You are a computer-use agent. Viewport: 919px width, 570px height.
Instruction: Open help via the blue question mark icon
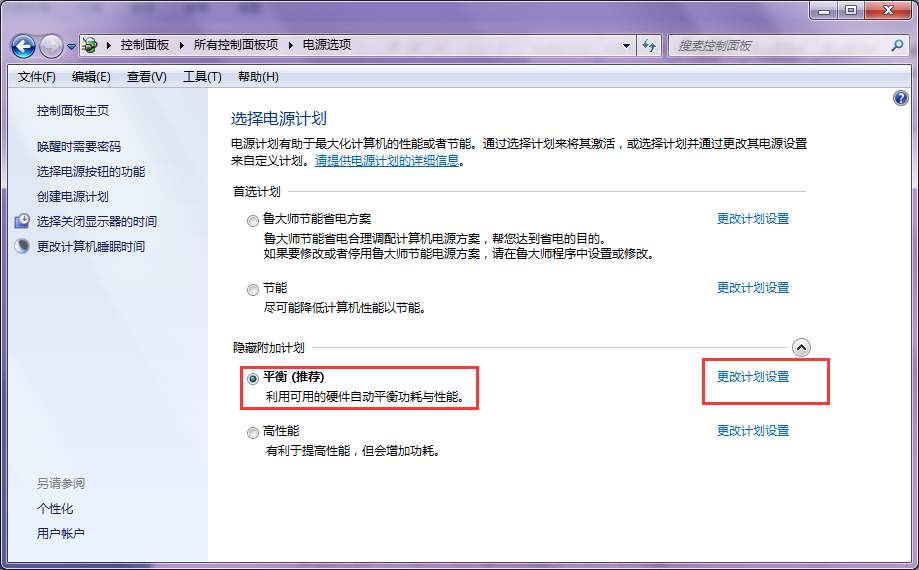point(900,98)
